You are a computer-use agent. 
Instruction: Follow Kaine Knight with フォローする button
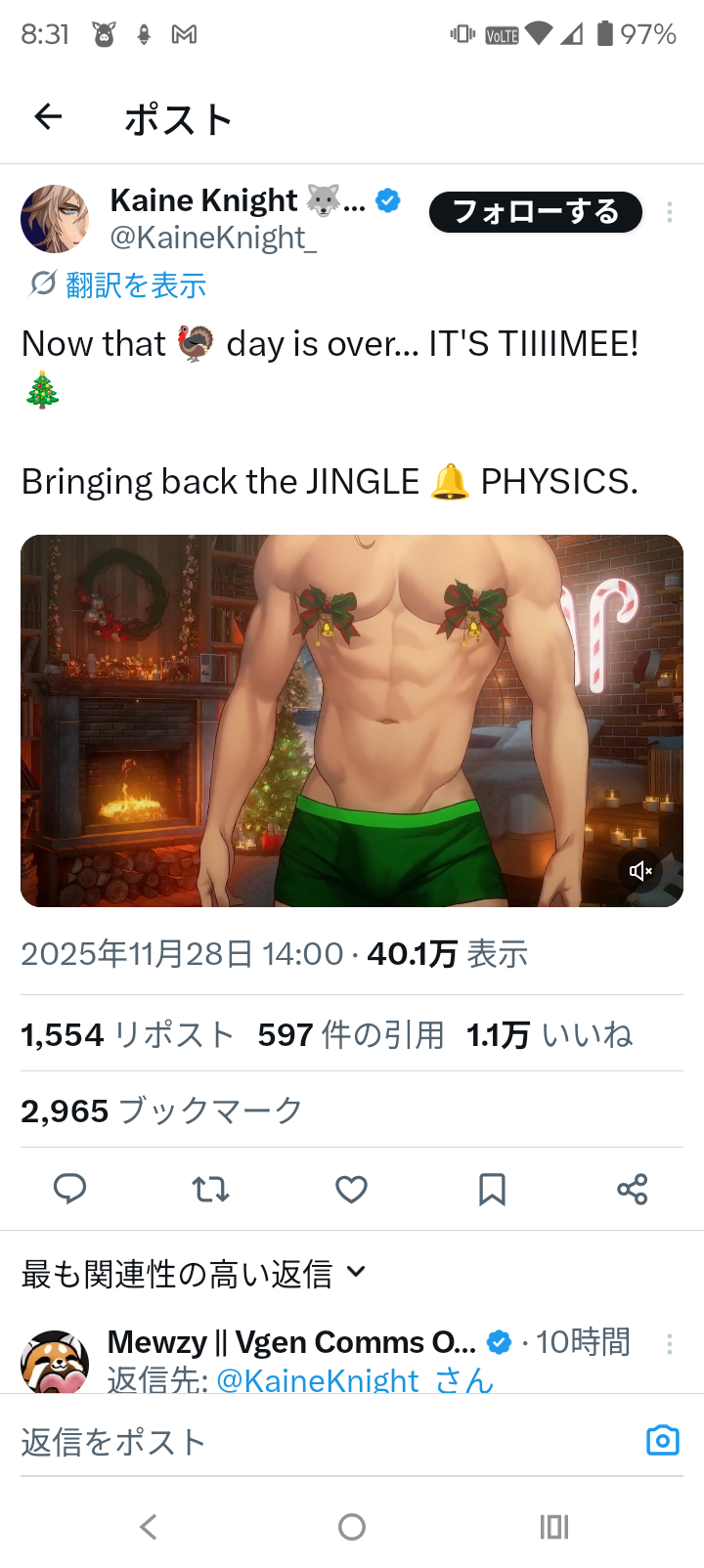(x=536, y=212)
